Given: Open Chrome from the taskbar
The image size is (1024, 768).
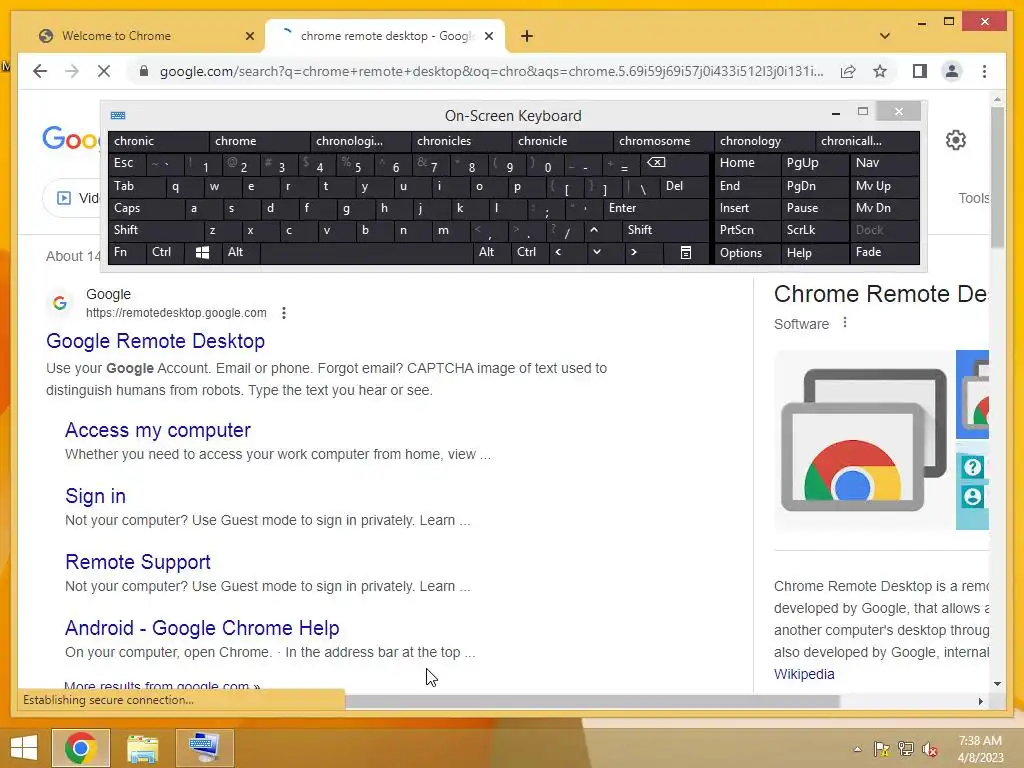Looking at the screenshot, I should (80, 748).
